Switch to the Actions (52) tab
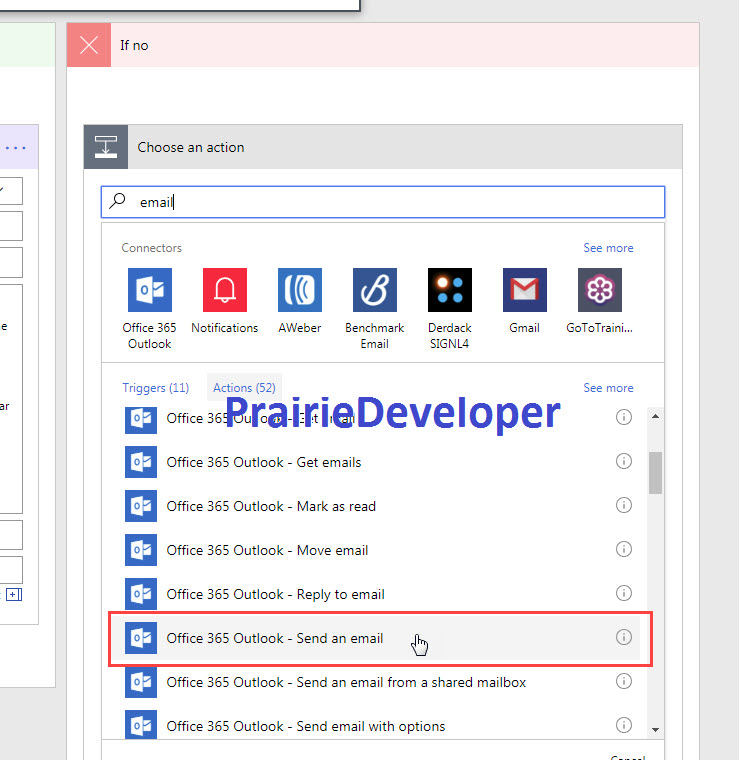Viewport: 739px width, 760px height. pyautogui.click(x=244, y=388)
